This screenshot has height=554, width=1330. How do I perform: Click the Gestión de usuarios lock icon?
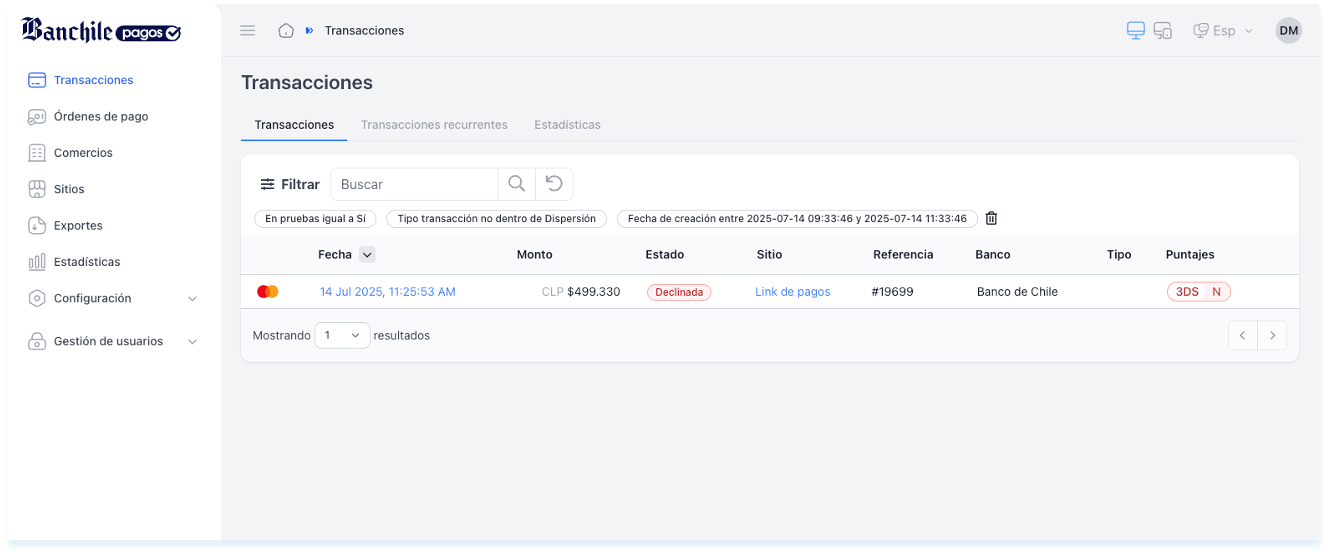point(37,341)
